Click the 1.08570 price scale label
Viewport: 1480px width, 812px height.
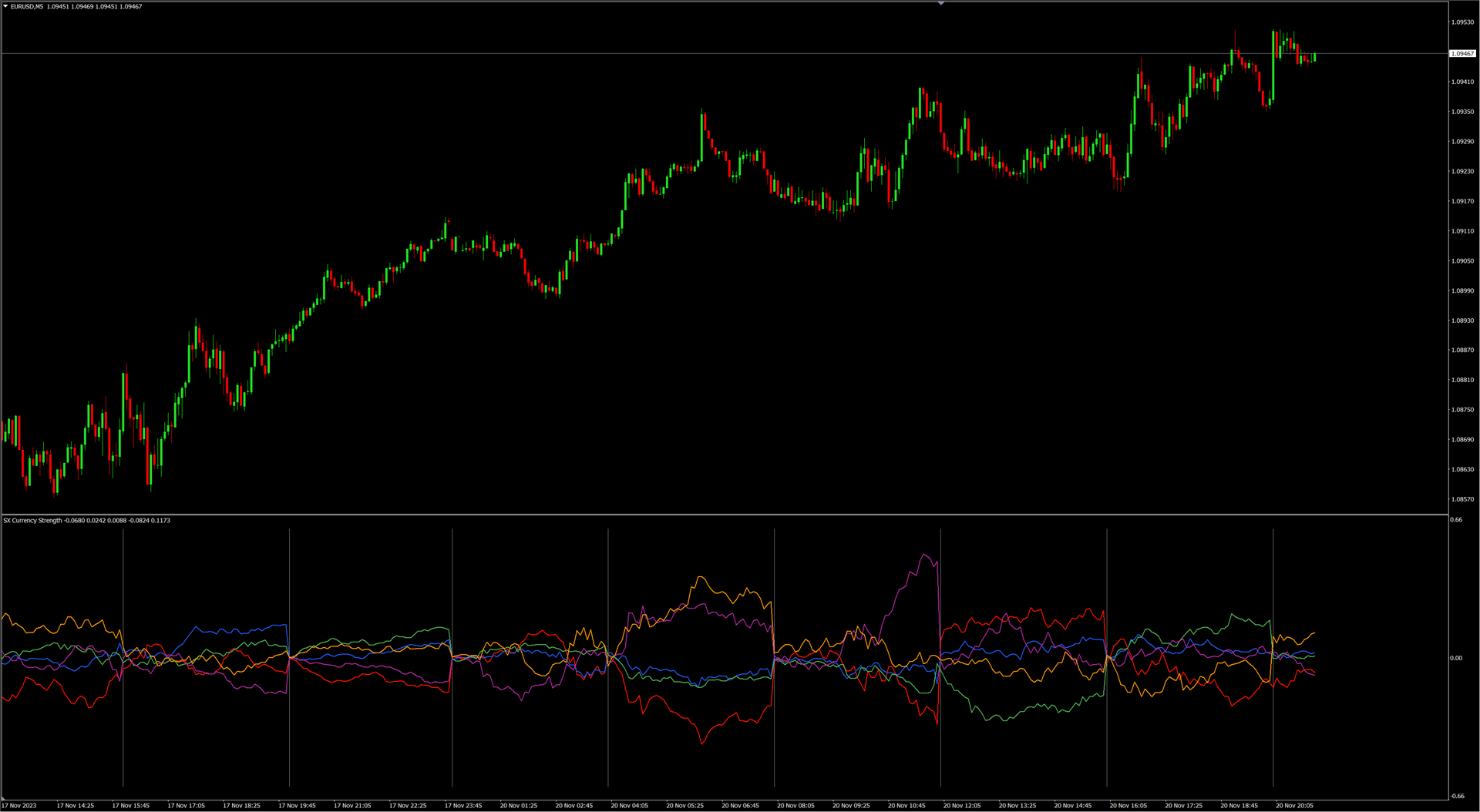(1462, 499)
